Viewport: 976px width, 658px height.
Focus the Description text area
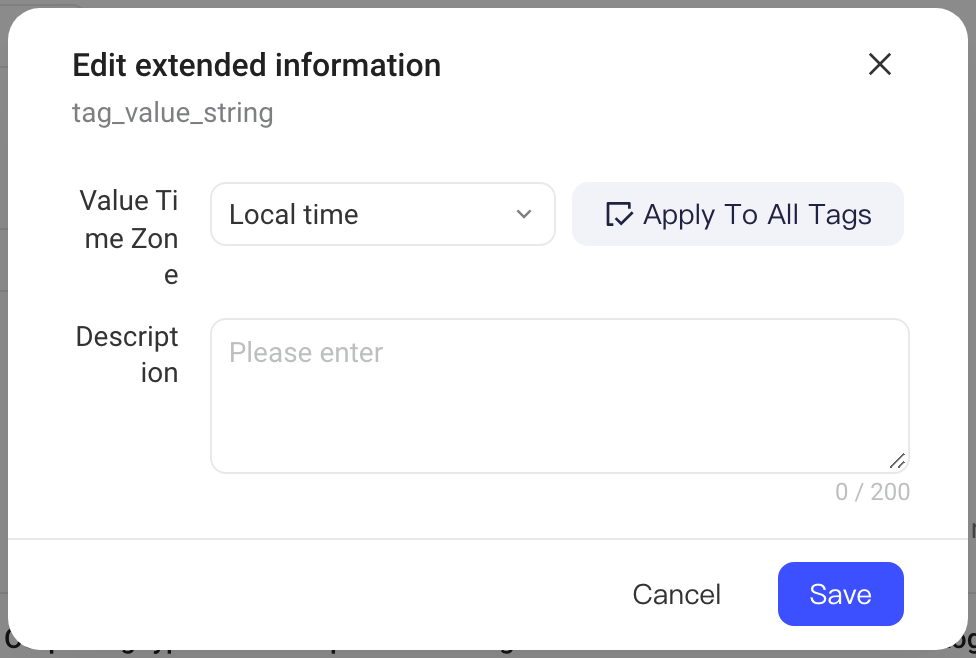[x=560, y=396]
